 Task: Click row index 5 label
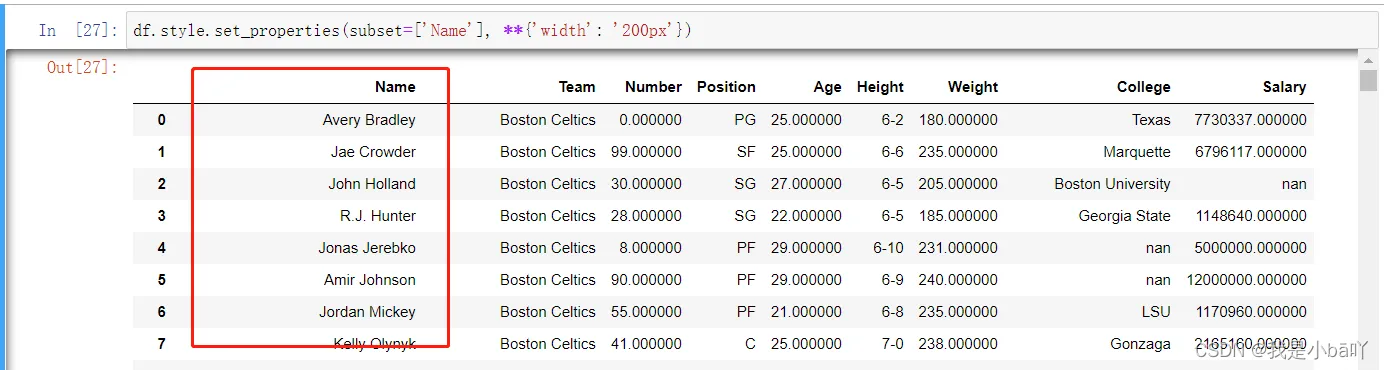[x=162, y=280]
